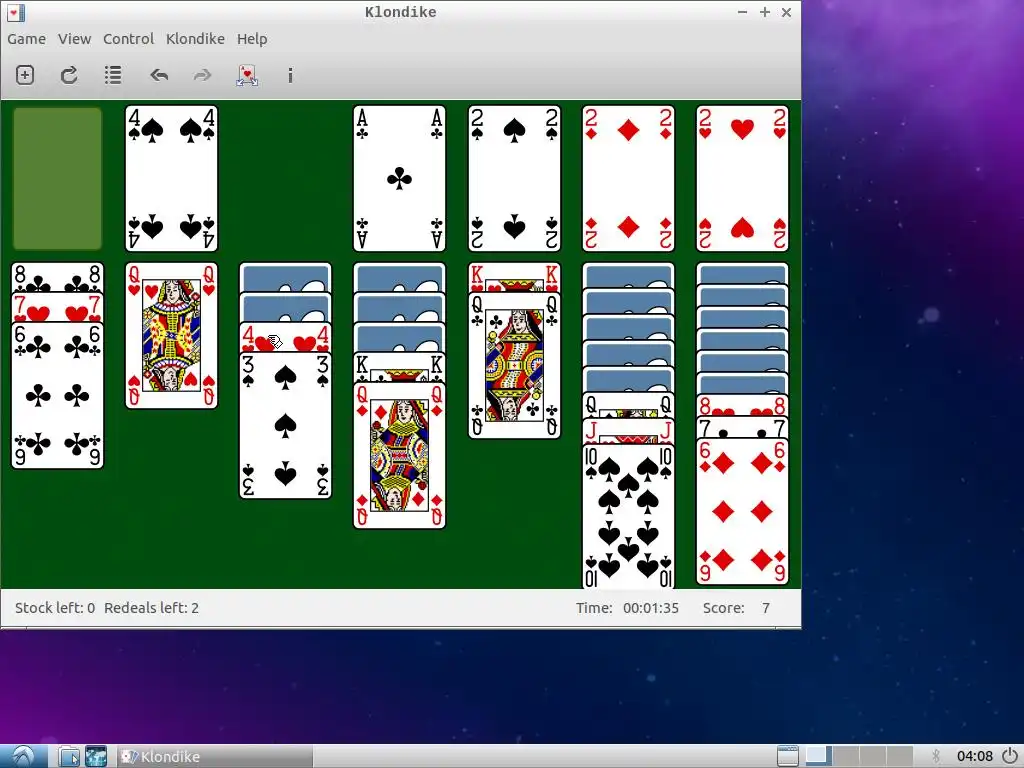Click the Bluetooth tray icon

click(936, 756)
